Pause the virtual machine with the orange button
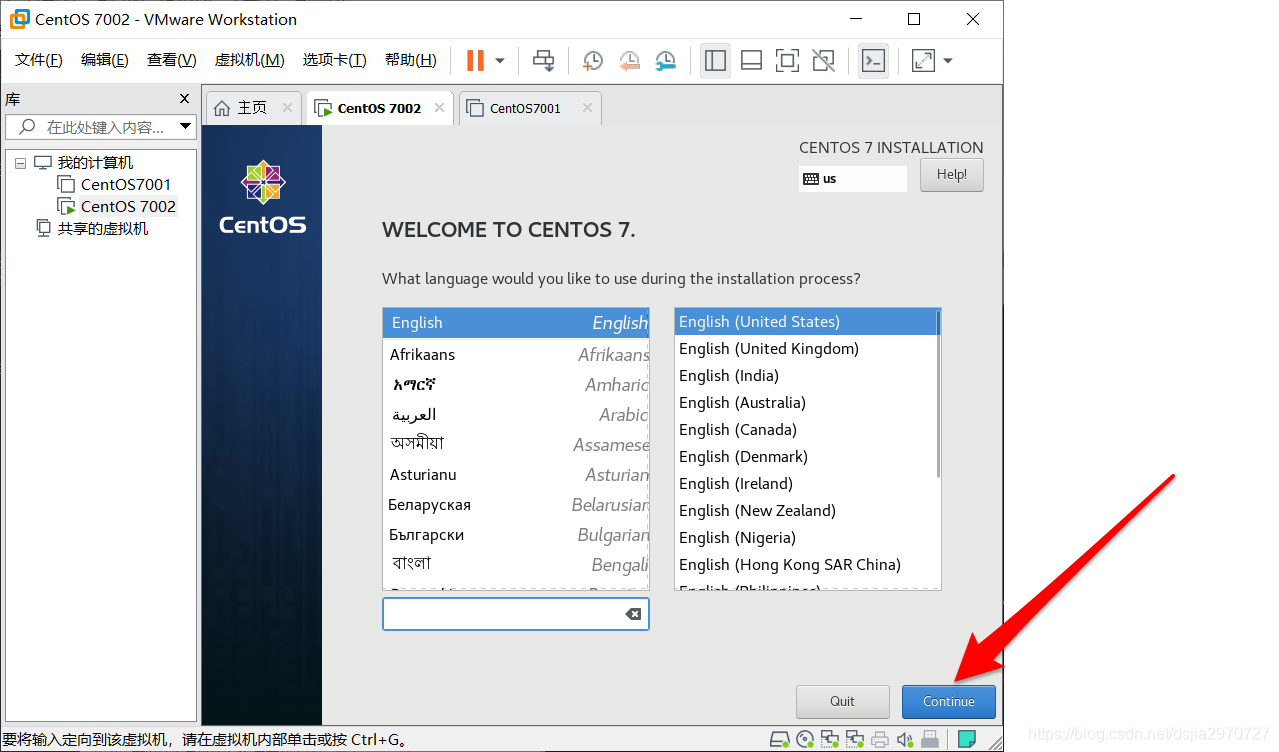Viewport: 1279px width, 752px height. (x=475, y=60)
